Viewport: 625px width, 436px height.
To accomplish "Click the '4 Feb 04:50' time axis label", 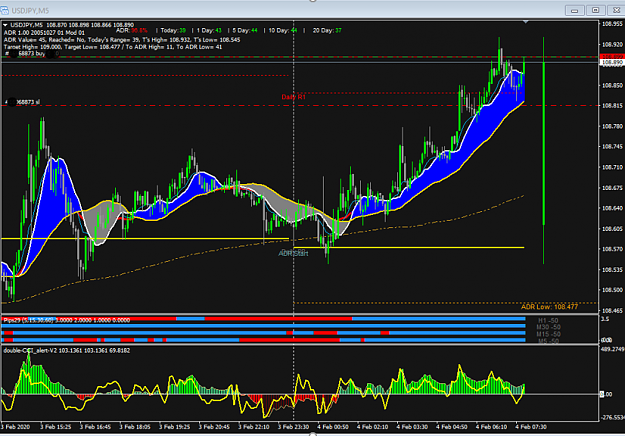I will [452, 427].
